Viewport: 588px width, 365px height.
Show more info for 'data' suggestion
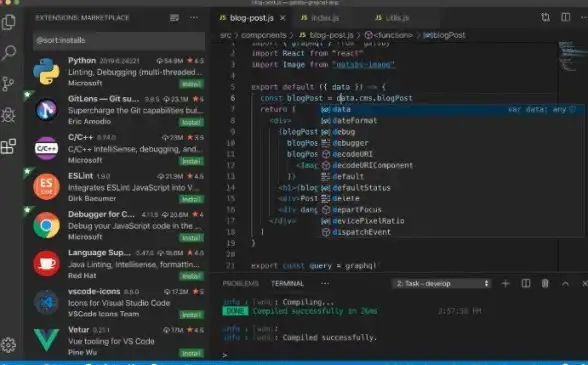(x=572, y=110)
